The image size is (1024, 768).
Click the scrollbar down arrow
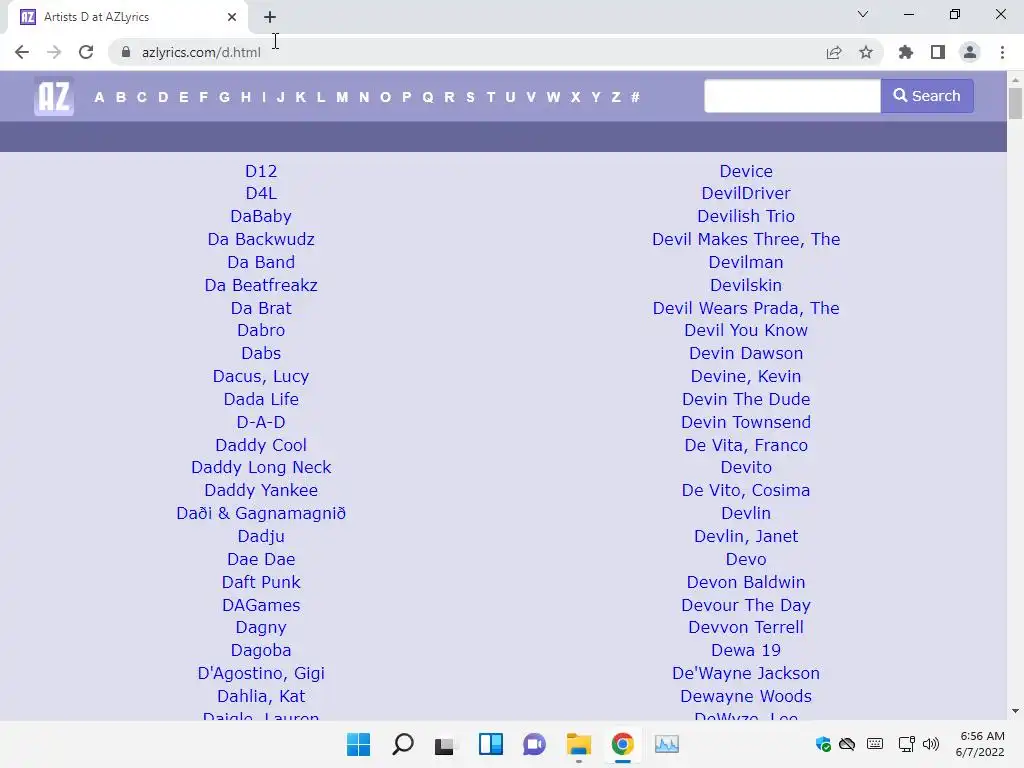click(x=1015, y=711)
